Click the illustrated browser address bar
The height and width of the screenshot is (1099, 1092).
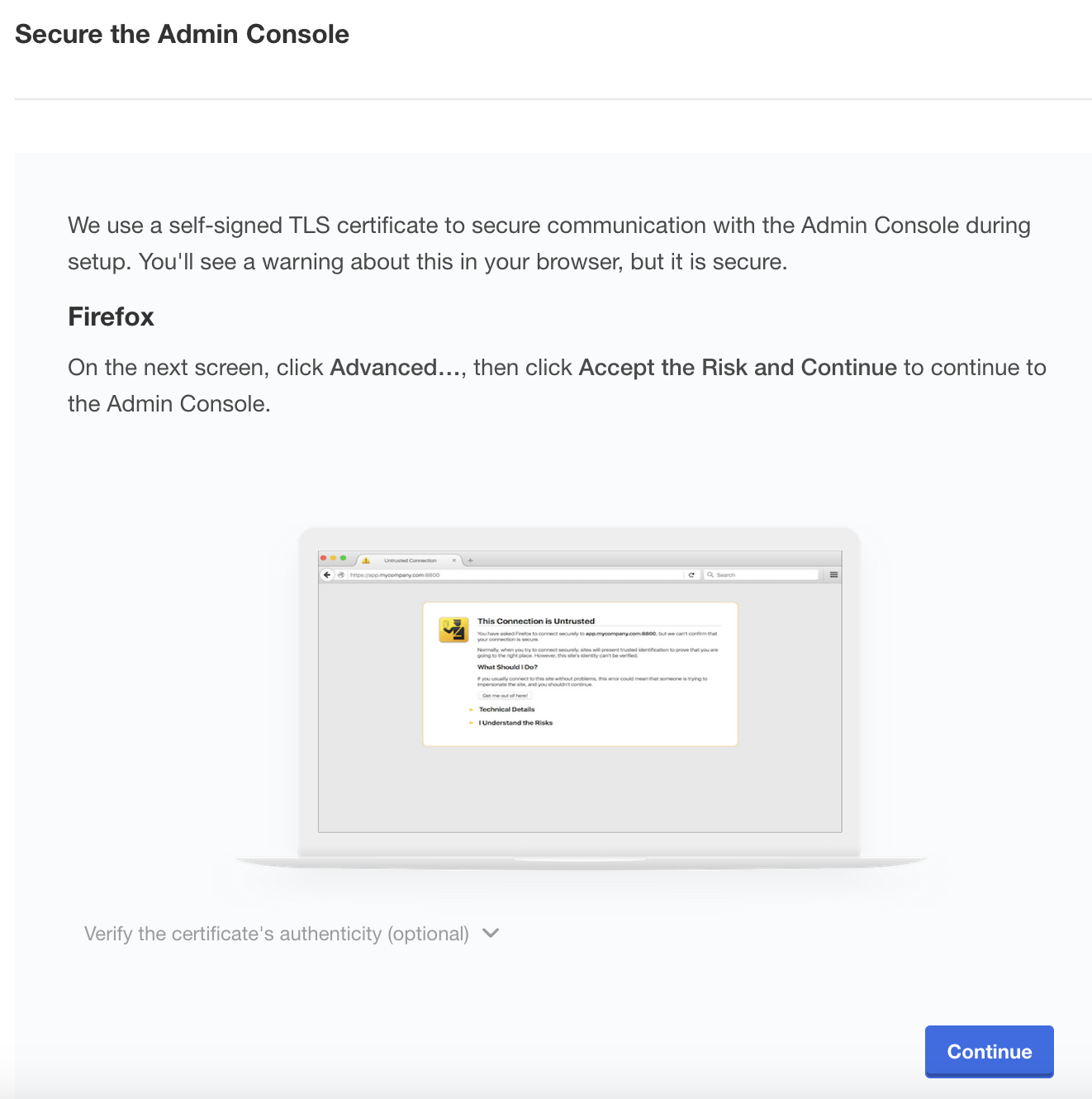tap(512, 574)
